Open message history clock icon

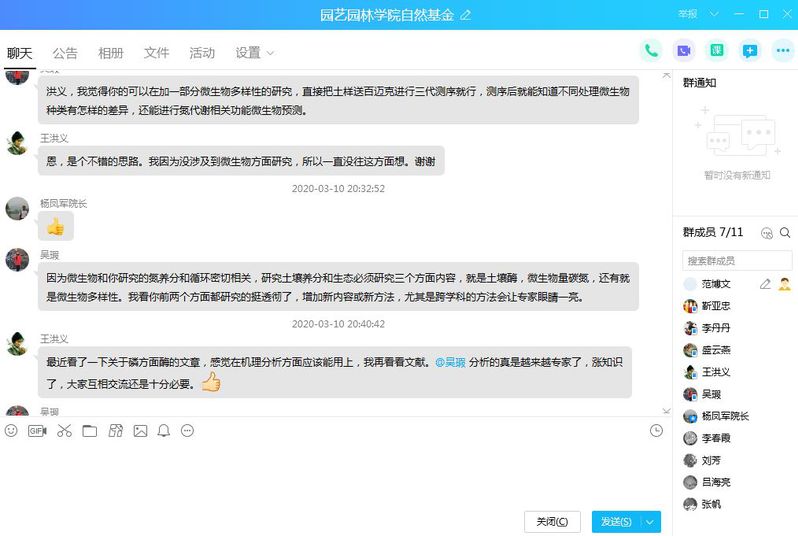click(x=656, y=431)
